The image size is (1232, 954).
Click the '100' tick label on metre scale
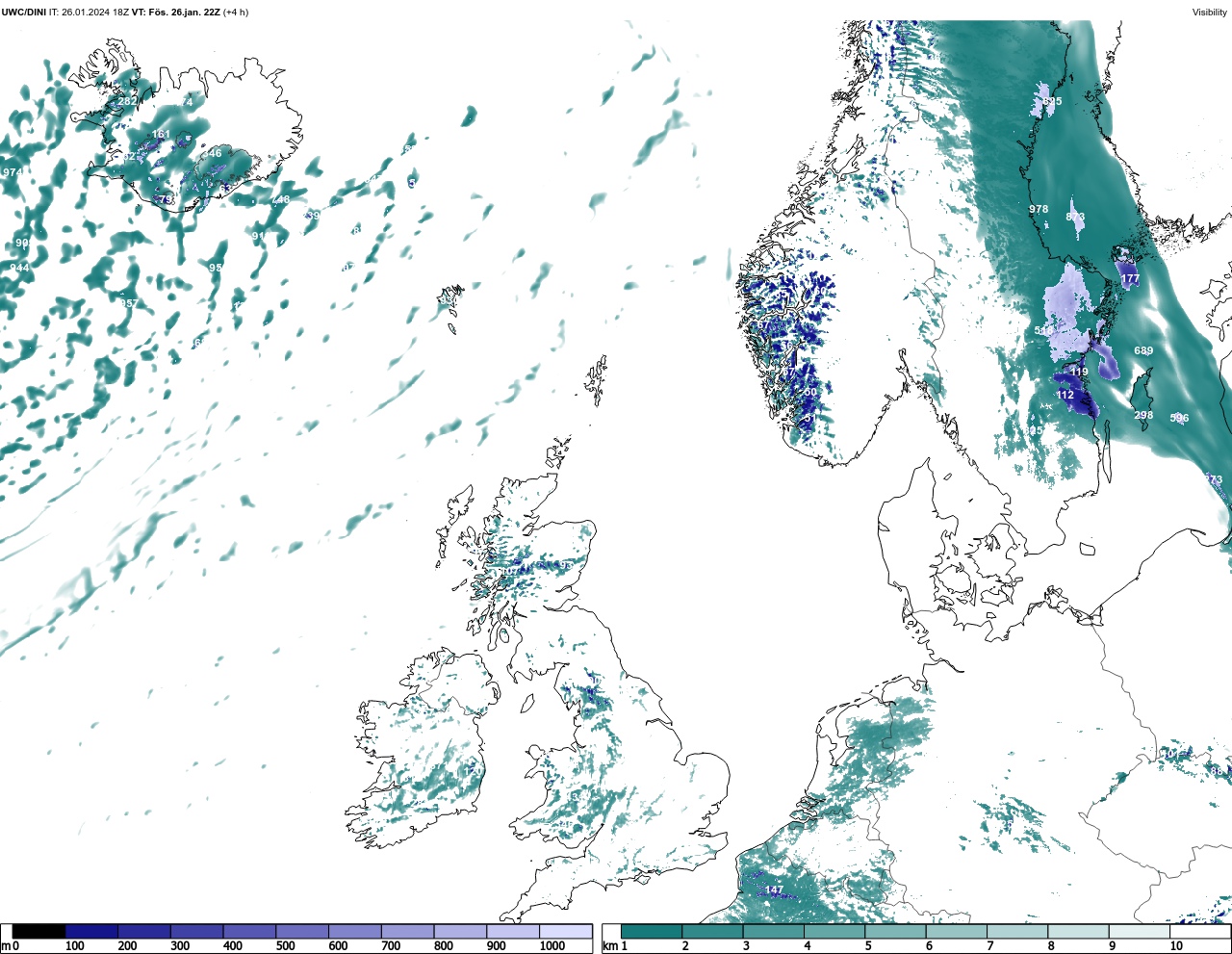(x=74, y=946)
